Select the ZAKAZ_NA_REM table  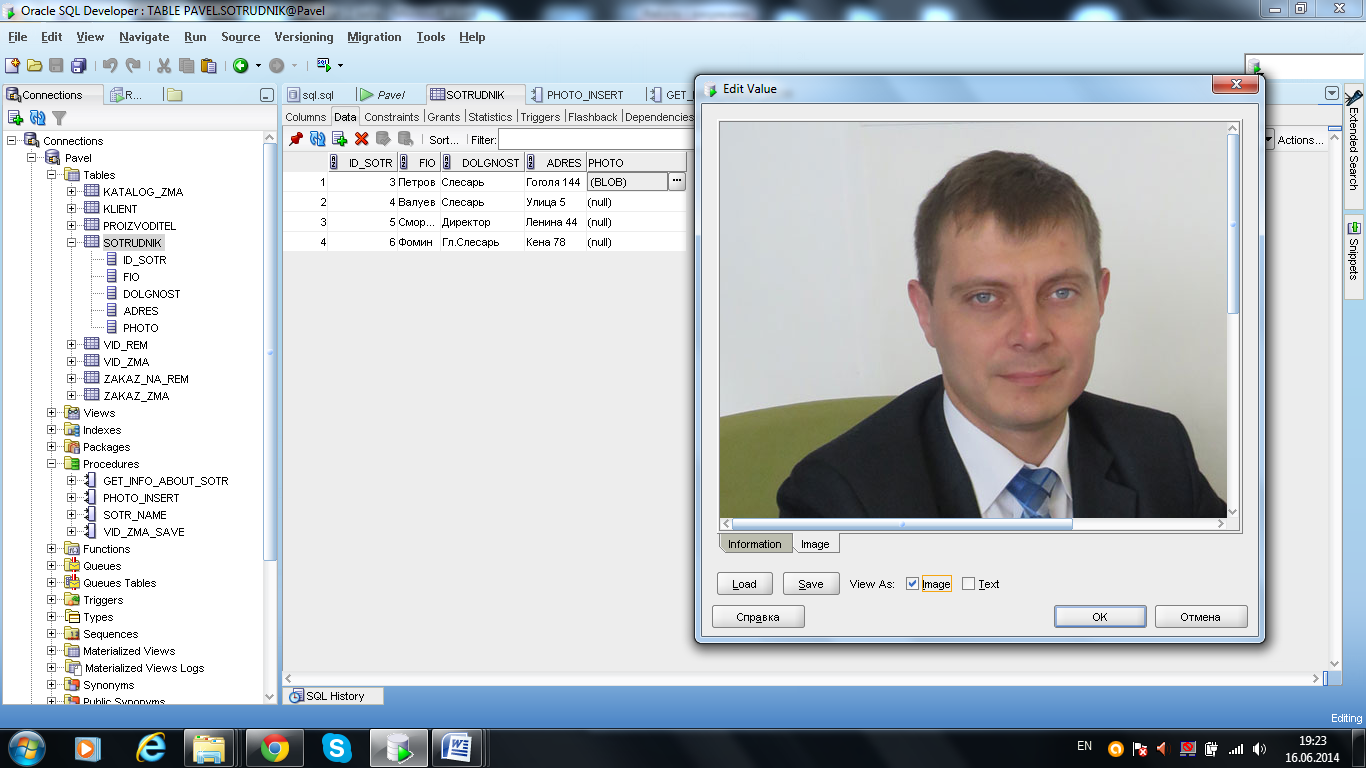coord(146,379)
